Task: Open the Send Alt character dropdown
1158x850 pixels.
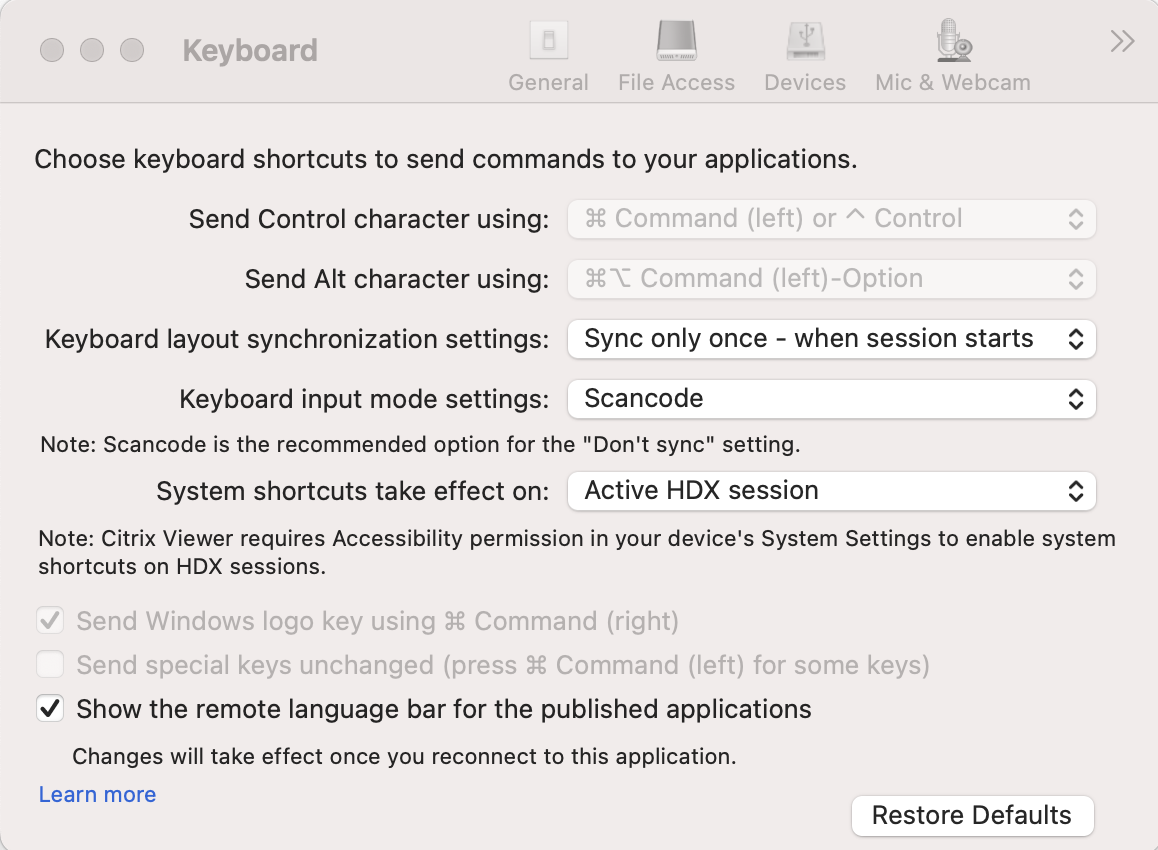Action: click(831, 279)
